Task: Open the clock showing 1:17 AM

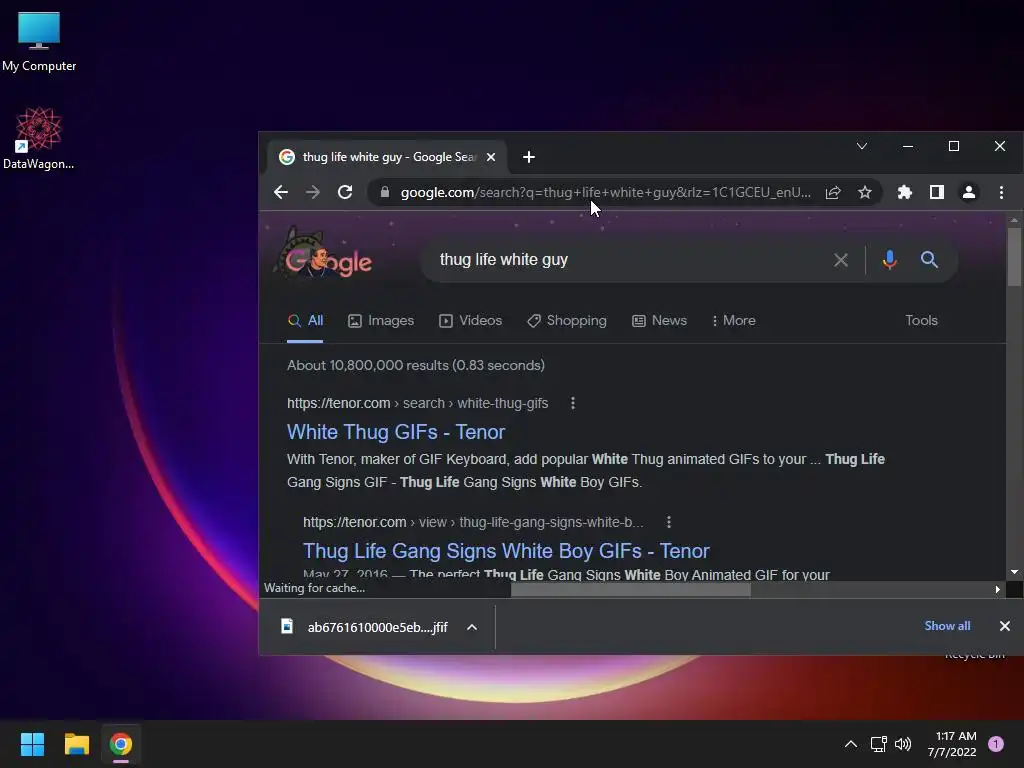Action: 952,744
